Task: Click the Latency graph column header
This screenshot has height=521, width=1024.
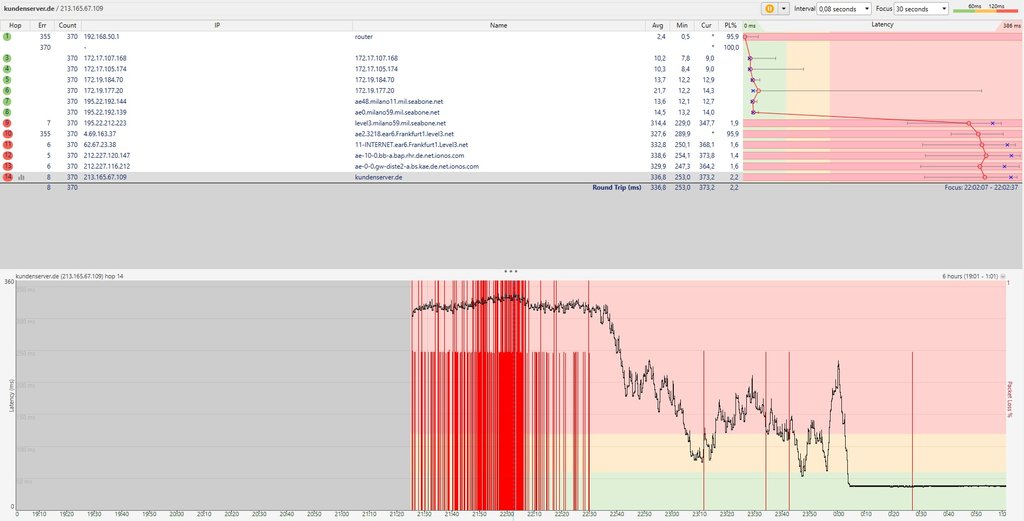Action: click(x=882, y=25)
